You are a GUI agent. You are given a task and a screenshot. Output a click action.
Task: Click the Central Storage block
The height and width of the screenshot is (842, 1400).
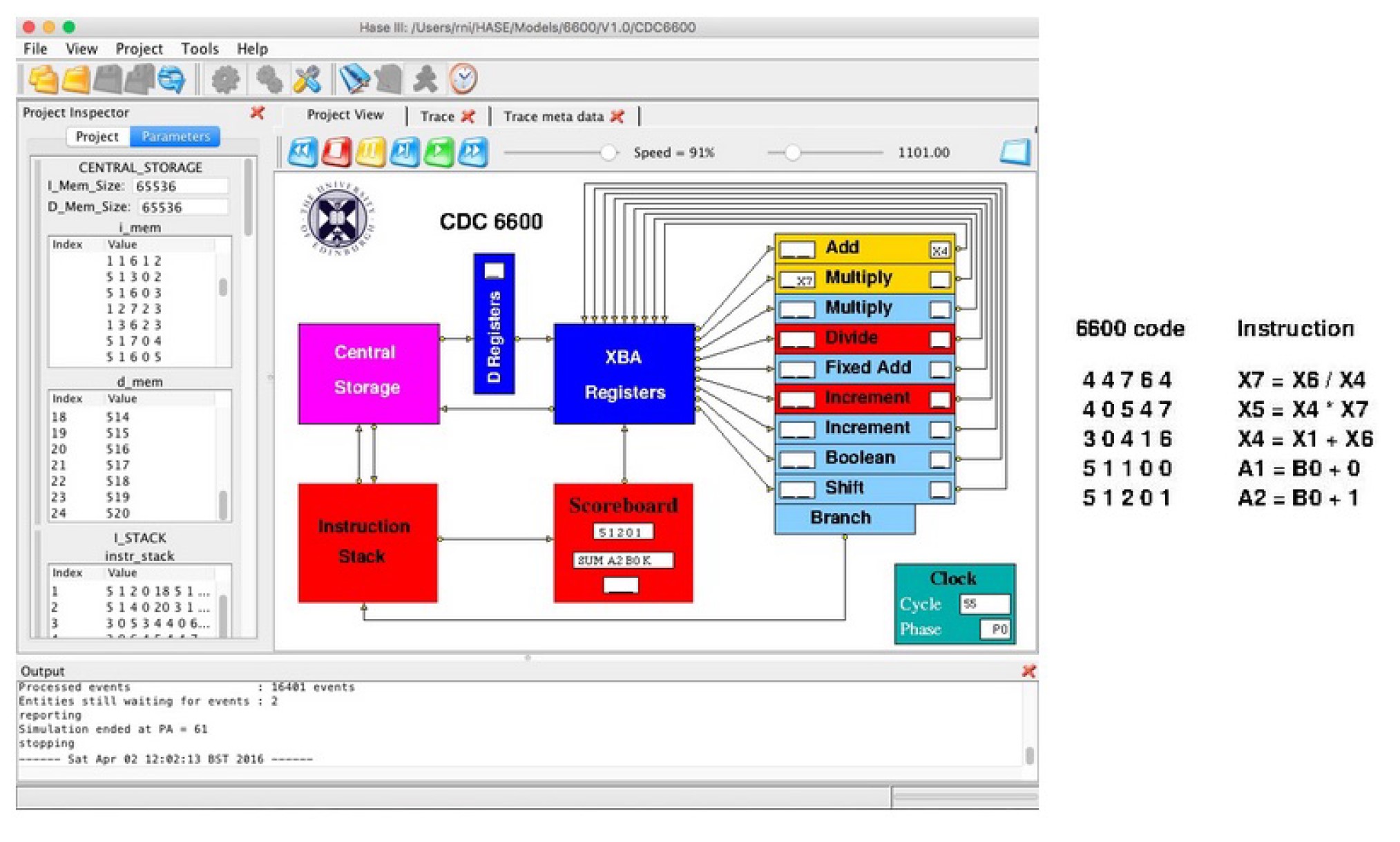(x=369, y=374)
